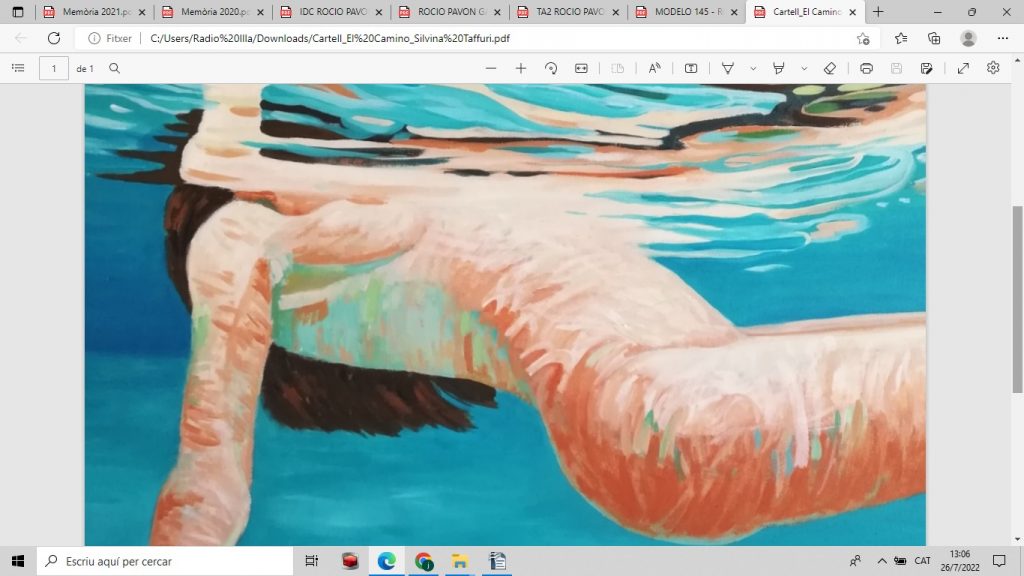Click the Save as icon
Image resolution: width=1024 pixels, height=576 pixels.
[926, 68]
